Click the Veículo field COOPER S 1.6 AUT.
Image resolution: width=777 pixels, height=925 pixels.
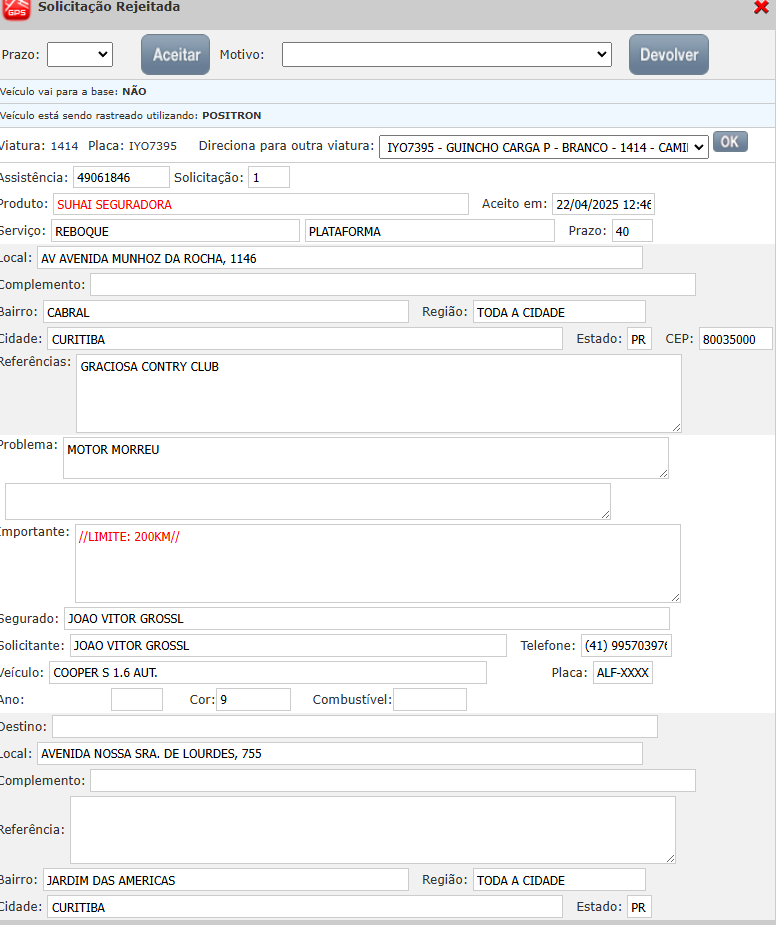(x=268, y=673)
